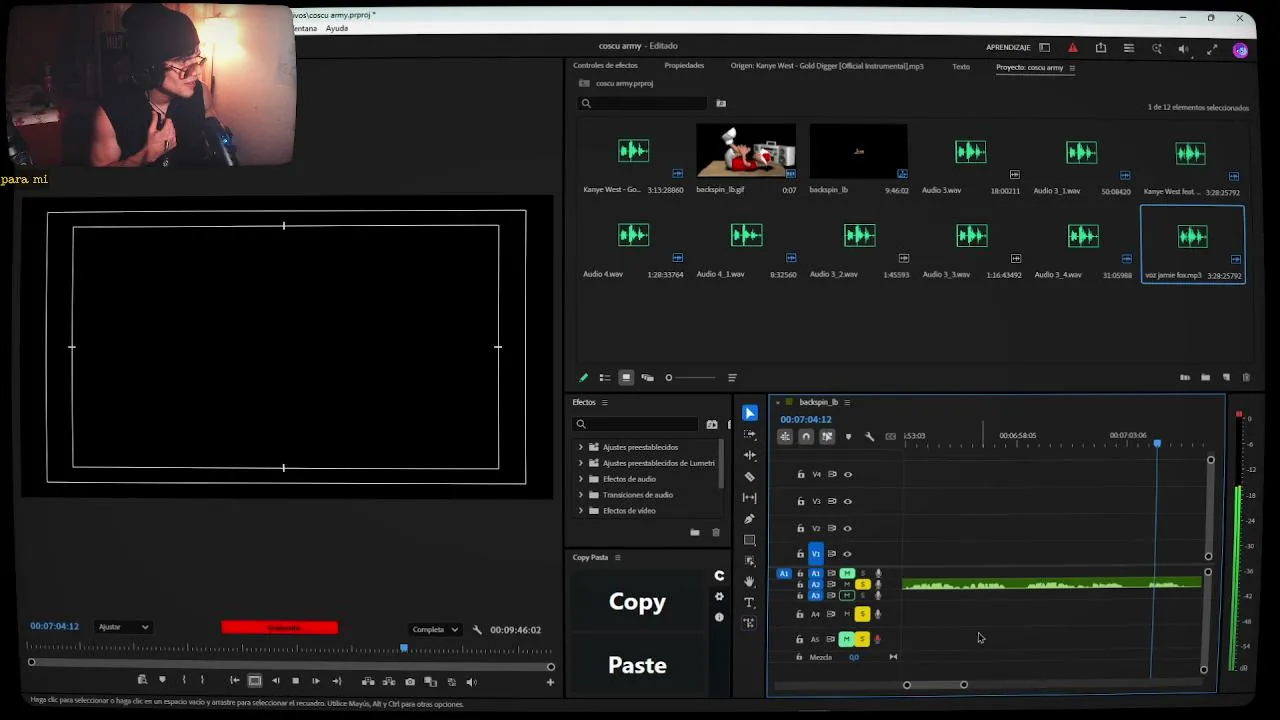Click the timeline playhead marker
The width and height of the screenshot is (1280, 720).
pyautogui.click(x=1157, y=443)
